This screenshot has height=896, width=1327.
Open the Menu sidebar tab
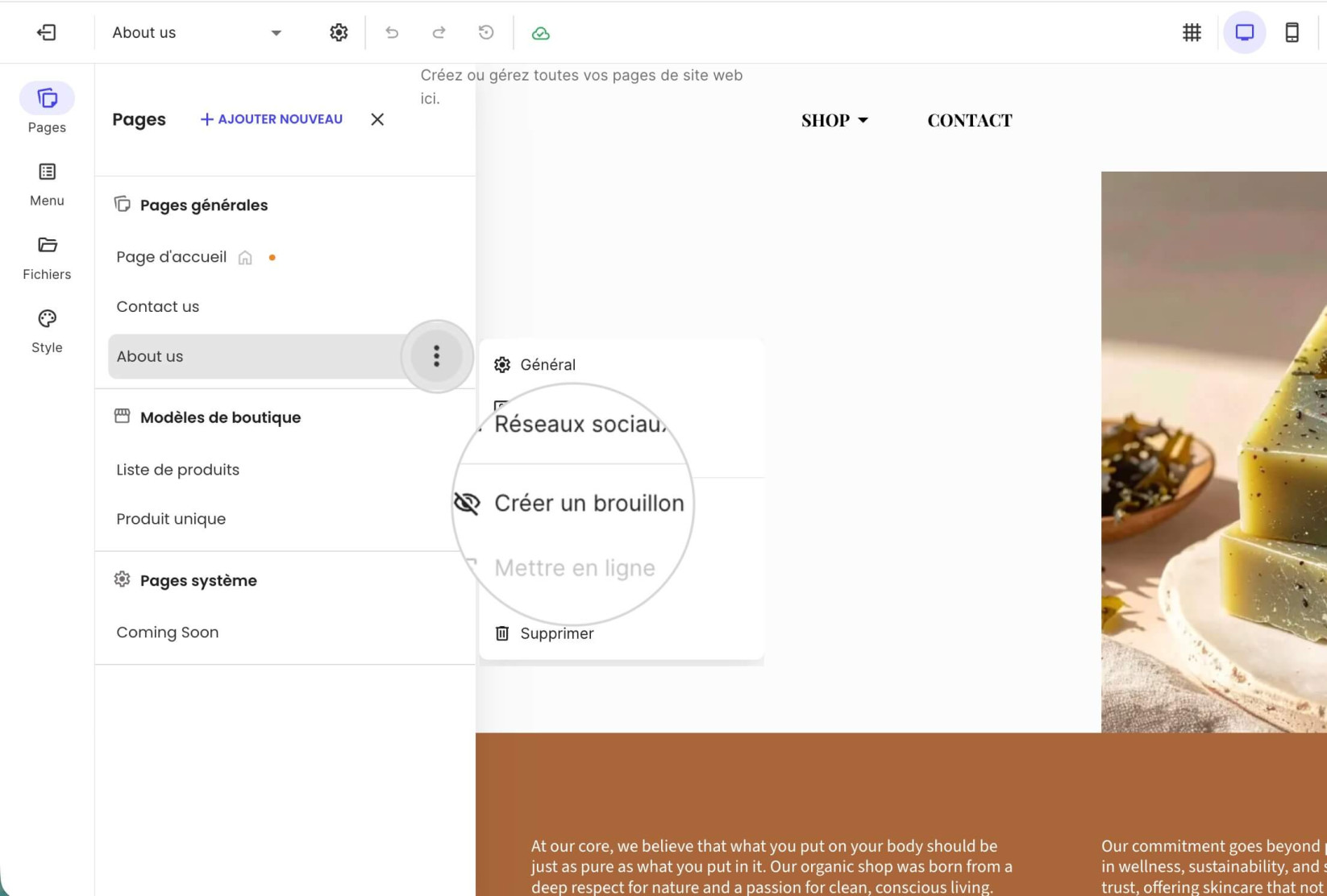[x=47, y=185]
